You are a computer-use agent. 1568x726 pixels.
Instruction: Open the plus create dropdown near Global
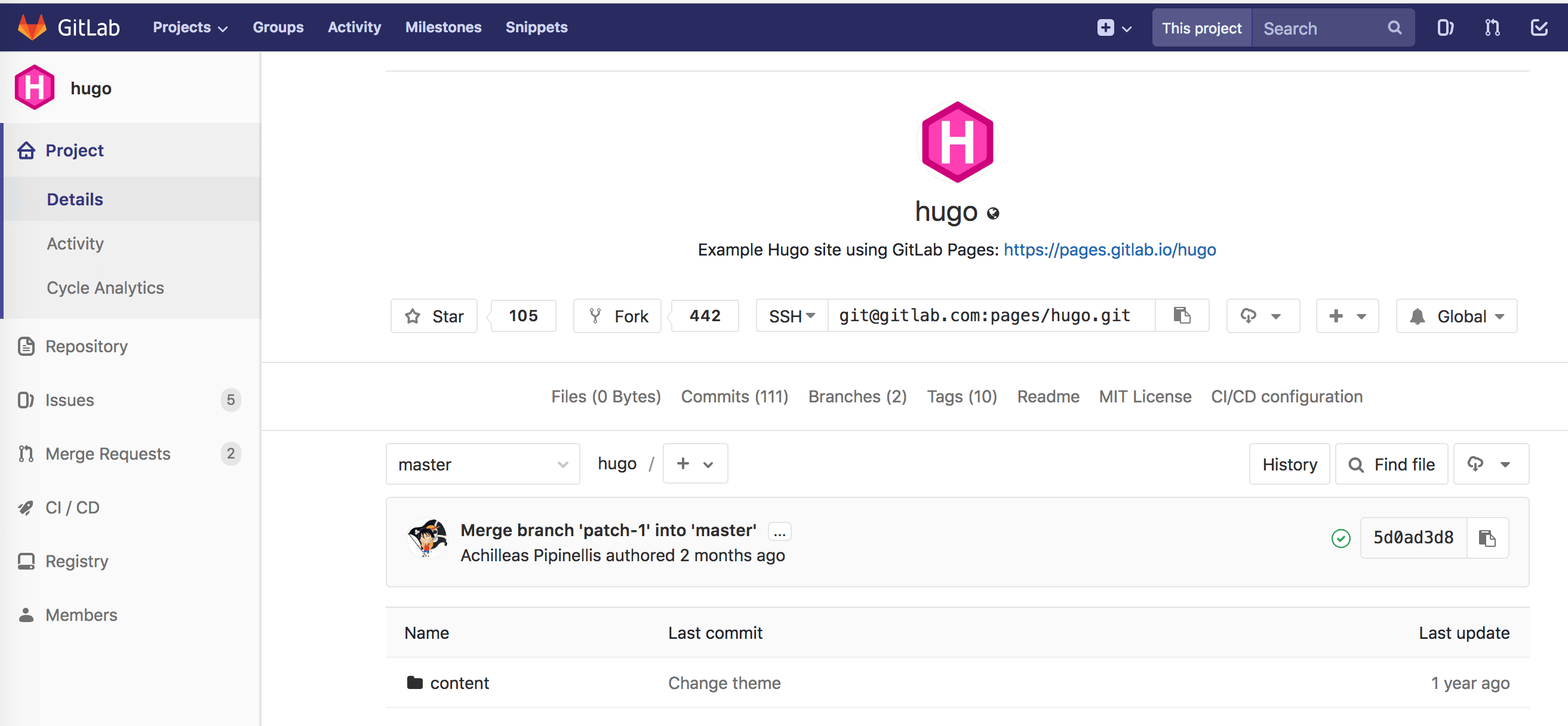1347,316
